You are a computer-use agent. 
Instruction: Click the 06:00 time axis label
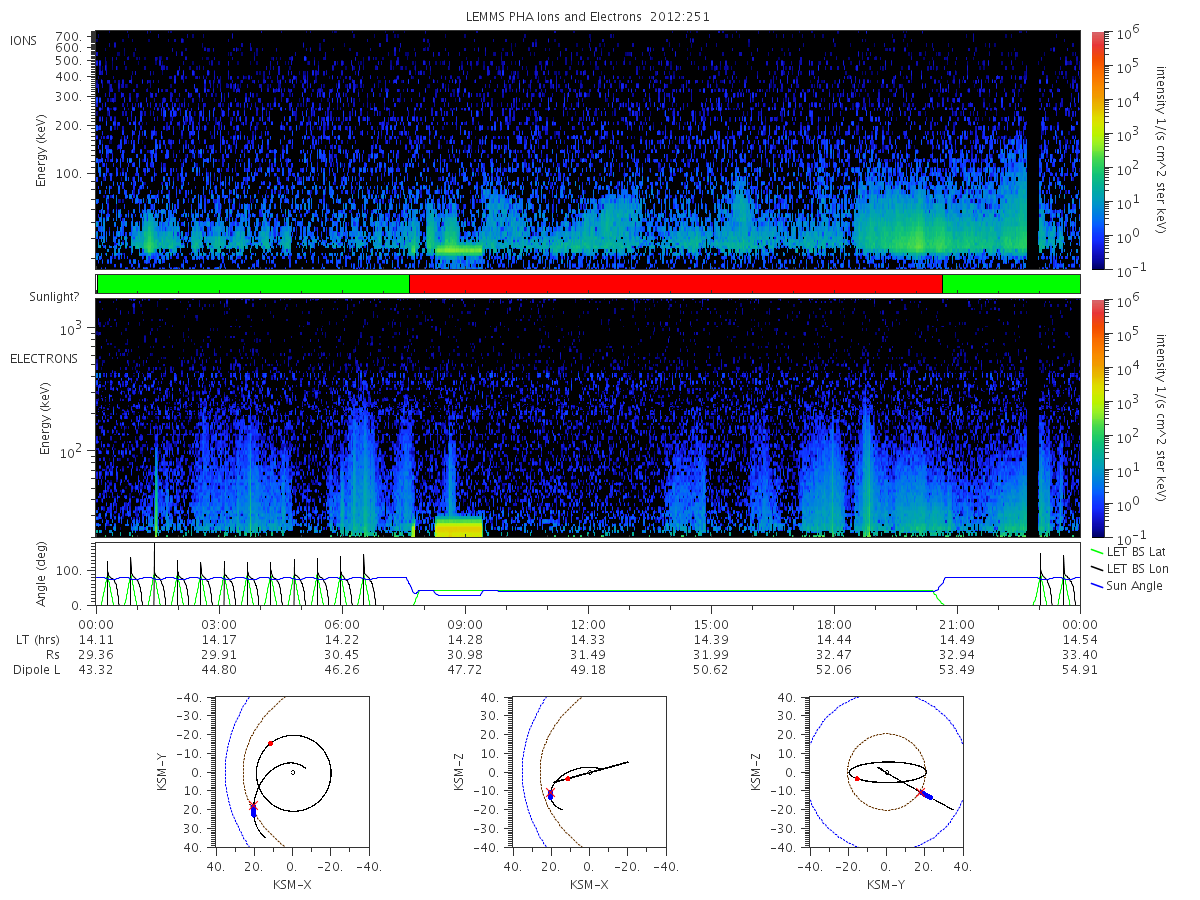point(342,622)
